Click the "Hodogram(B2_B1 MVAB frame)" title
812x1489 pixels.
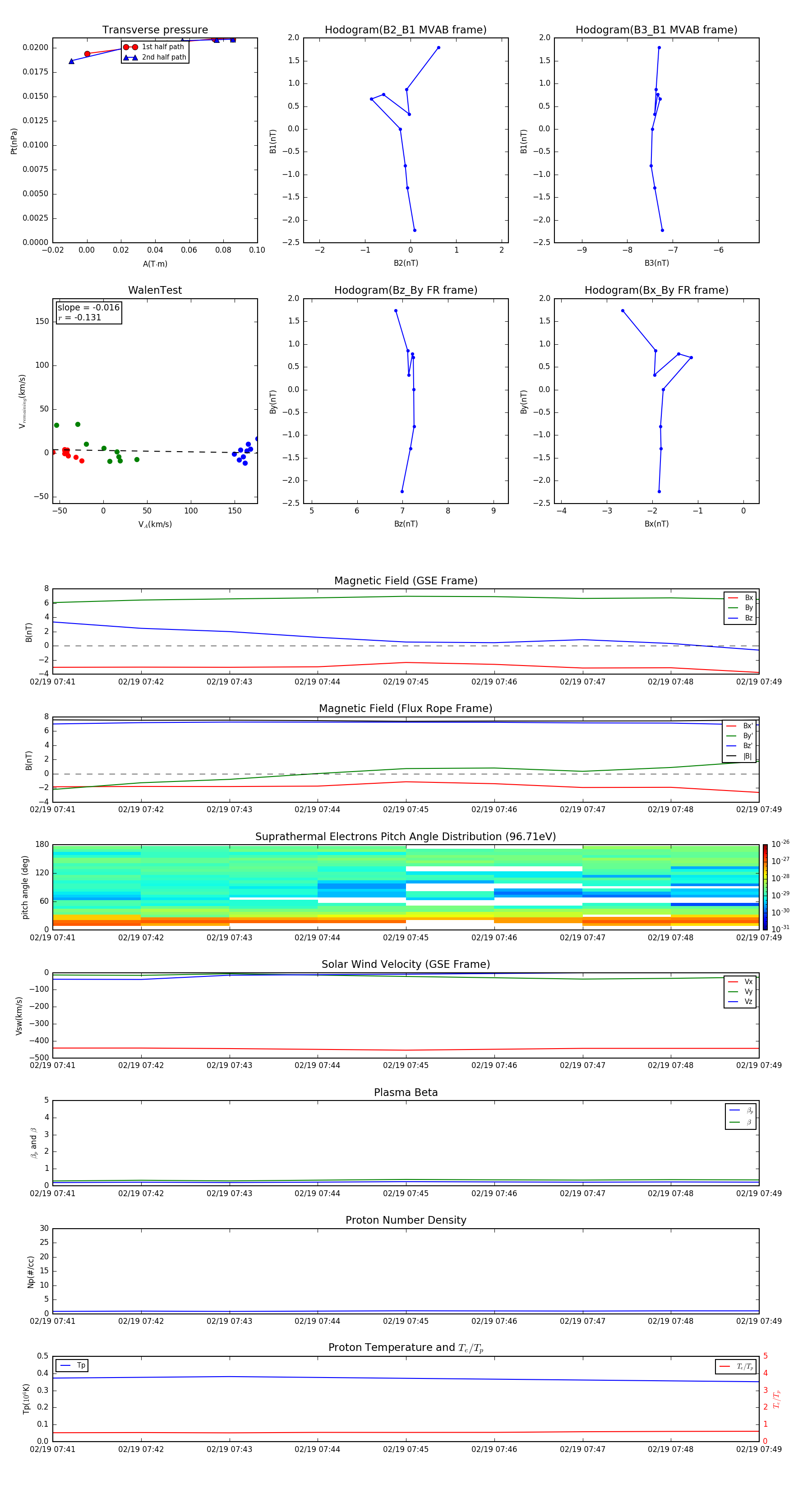click(x=406, y=30)
